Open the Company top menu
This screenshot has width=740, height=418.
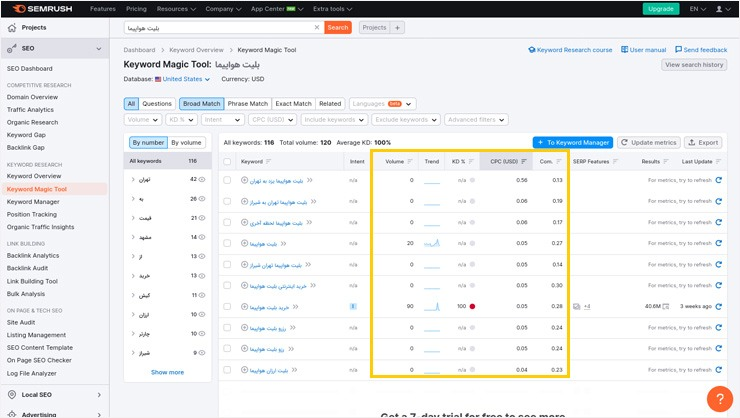coord(223,9)
